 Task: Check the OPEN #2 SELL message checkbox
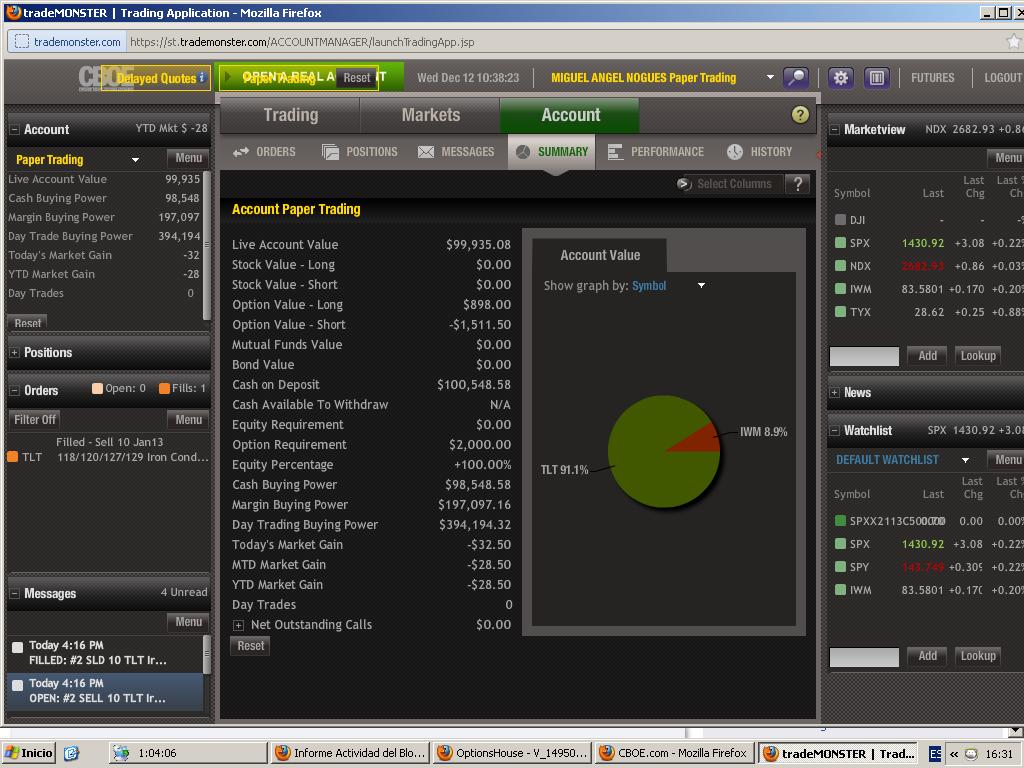point(17,686)
